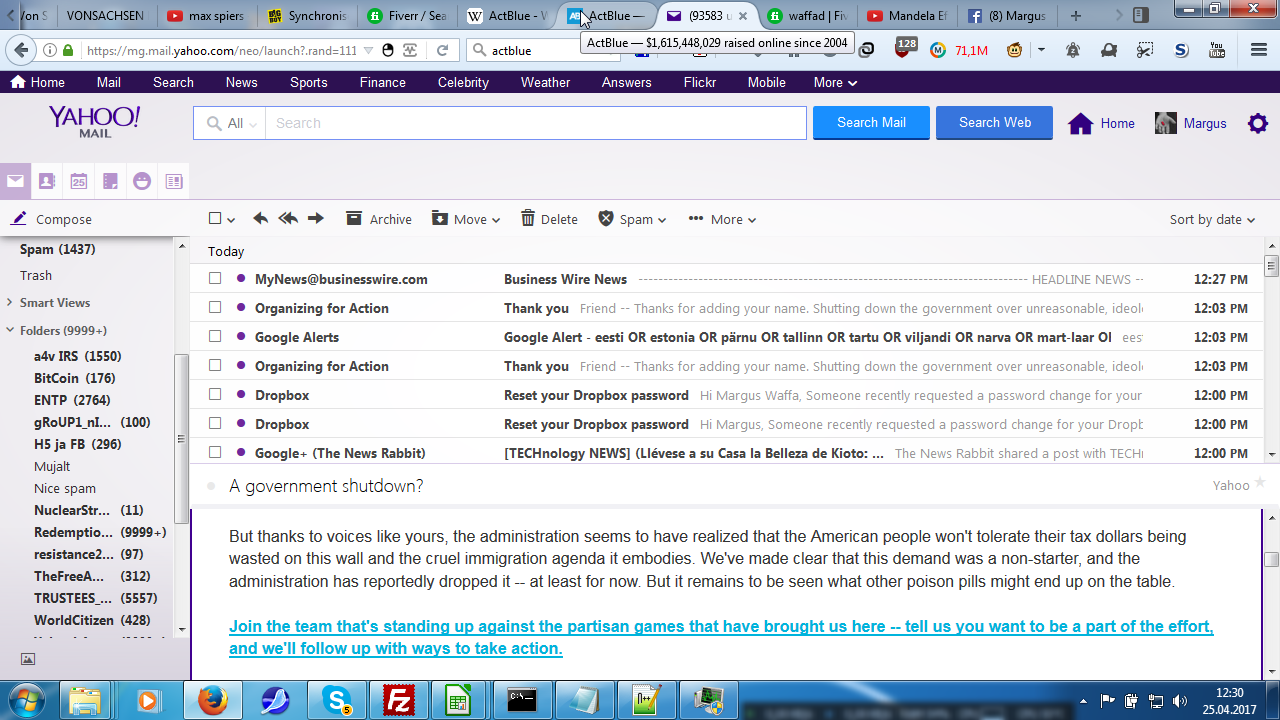The width and height of the screenshot is (1280, 720).
Task: Open the Trash folder
Action: (36, 275)
